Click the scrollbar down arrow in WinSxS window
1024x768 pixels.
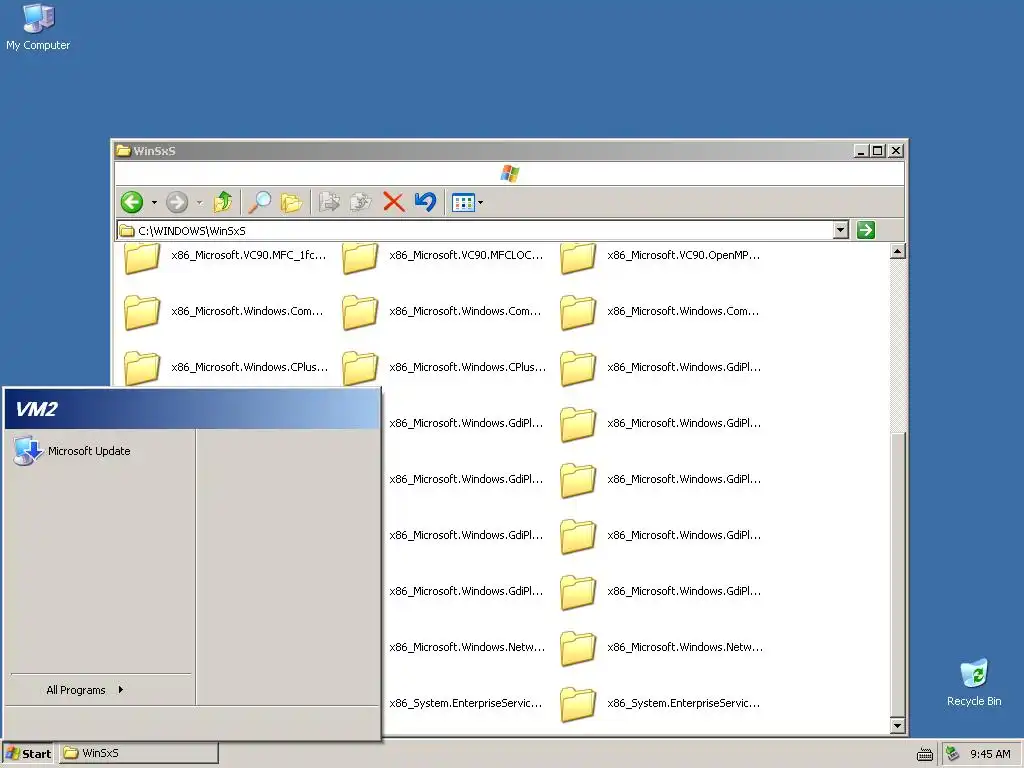(898, 726)
